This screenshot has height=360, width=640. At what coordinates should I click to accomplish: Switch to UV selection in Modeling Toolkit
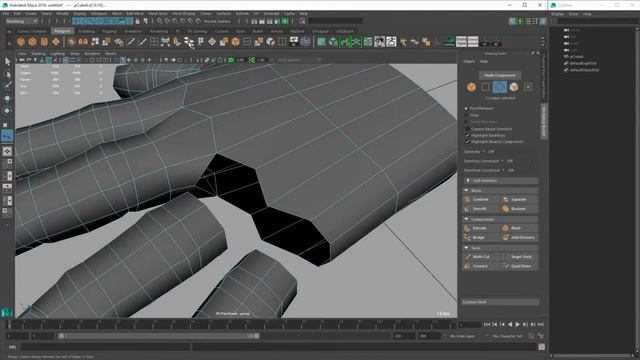coord(528,87)
